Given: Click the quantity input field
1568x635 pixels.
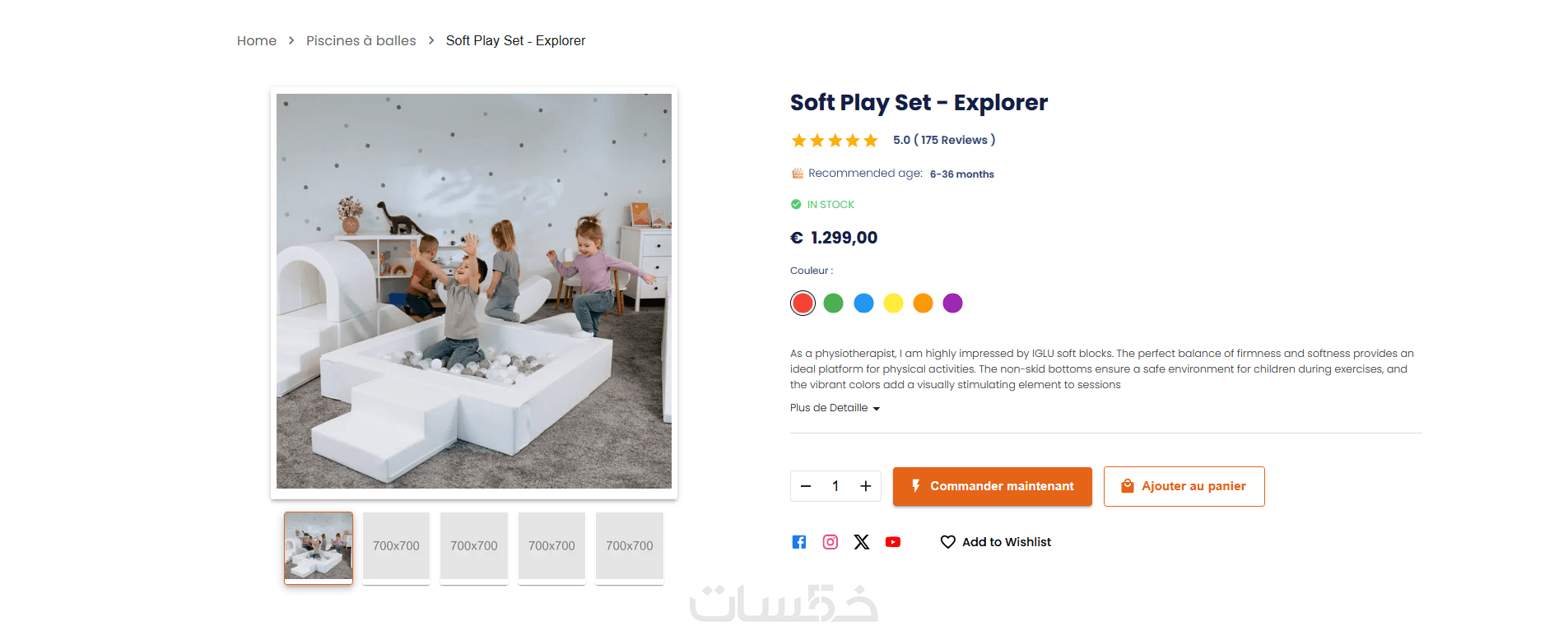Looking at the screenshot, I should (835, 486).
